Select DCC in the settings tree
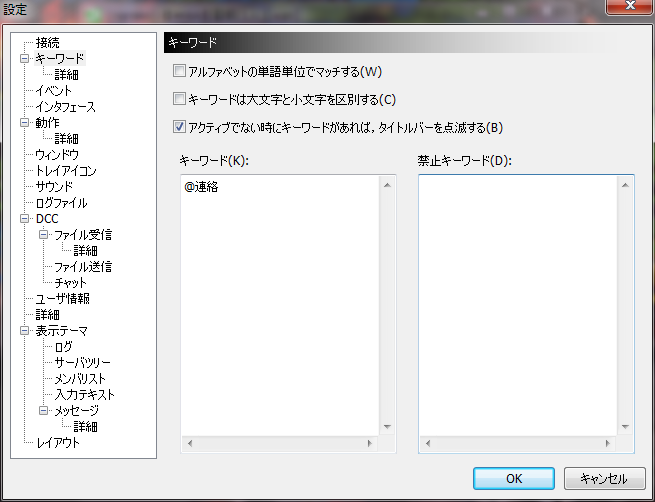Image resolution: width=655 pixels, height=502 pixels. click(x=47, y=219)
